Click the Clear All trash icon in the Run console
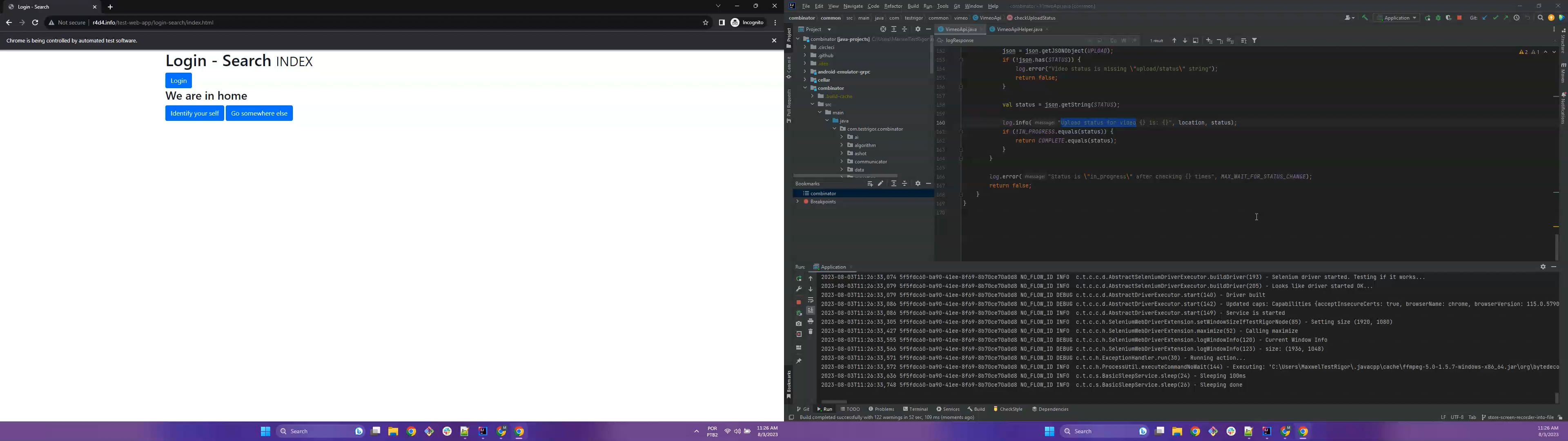 pos(810,332)
